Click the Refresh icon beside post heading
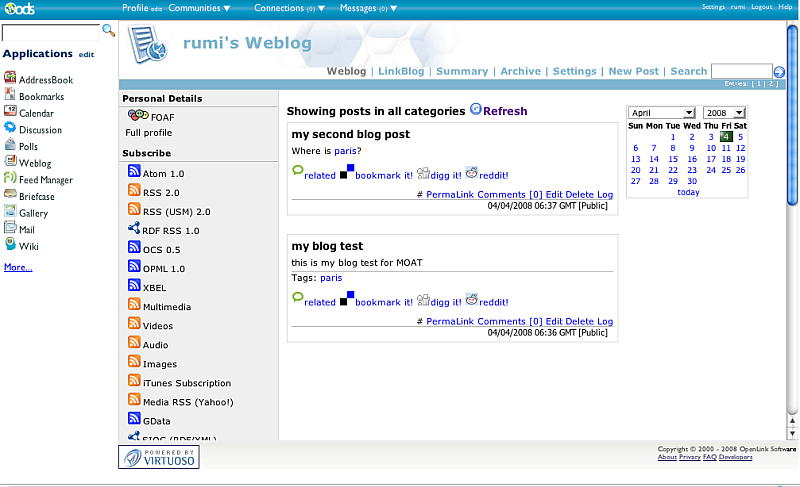800x487 pixels. pos(476,110)
